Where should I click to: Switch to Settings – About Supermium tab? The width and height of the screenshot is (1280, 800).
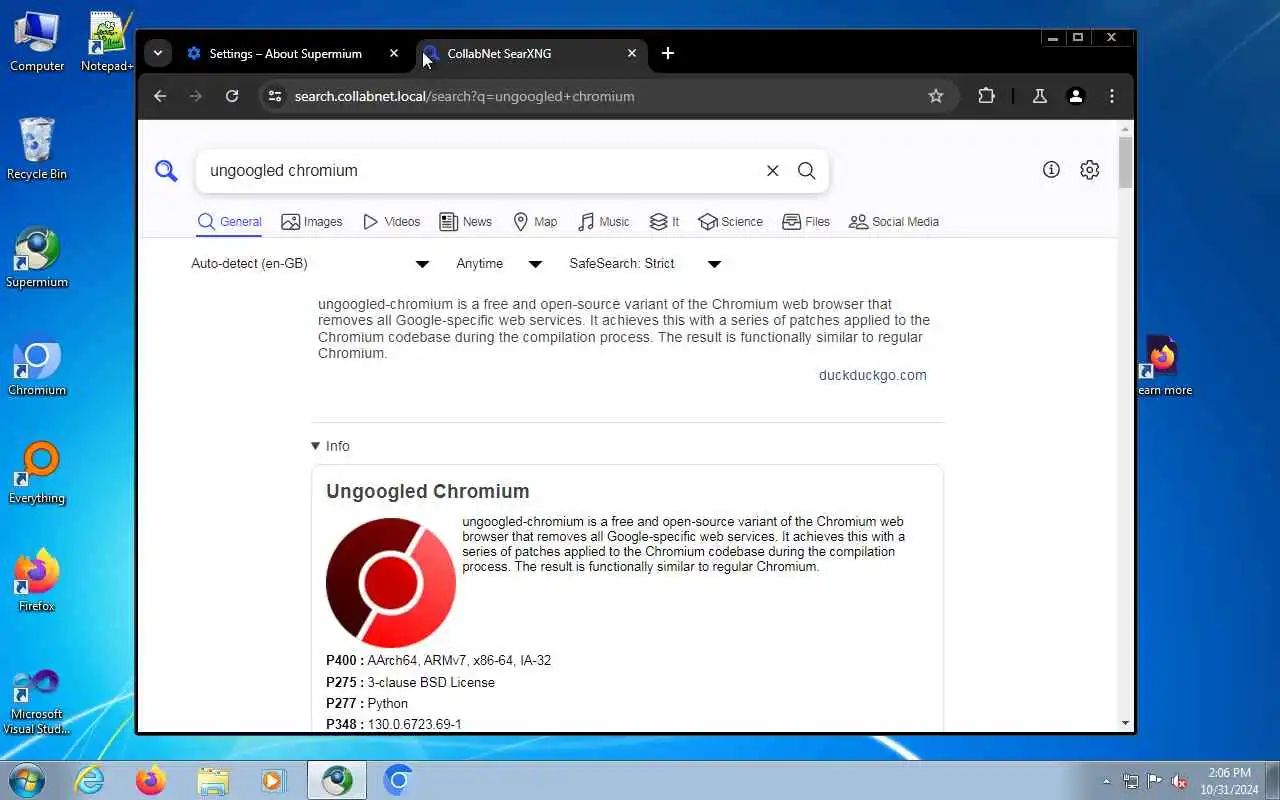point(285,54)
